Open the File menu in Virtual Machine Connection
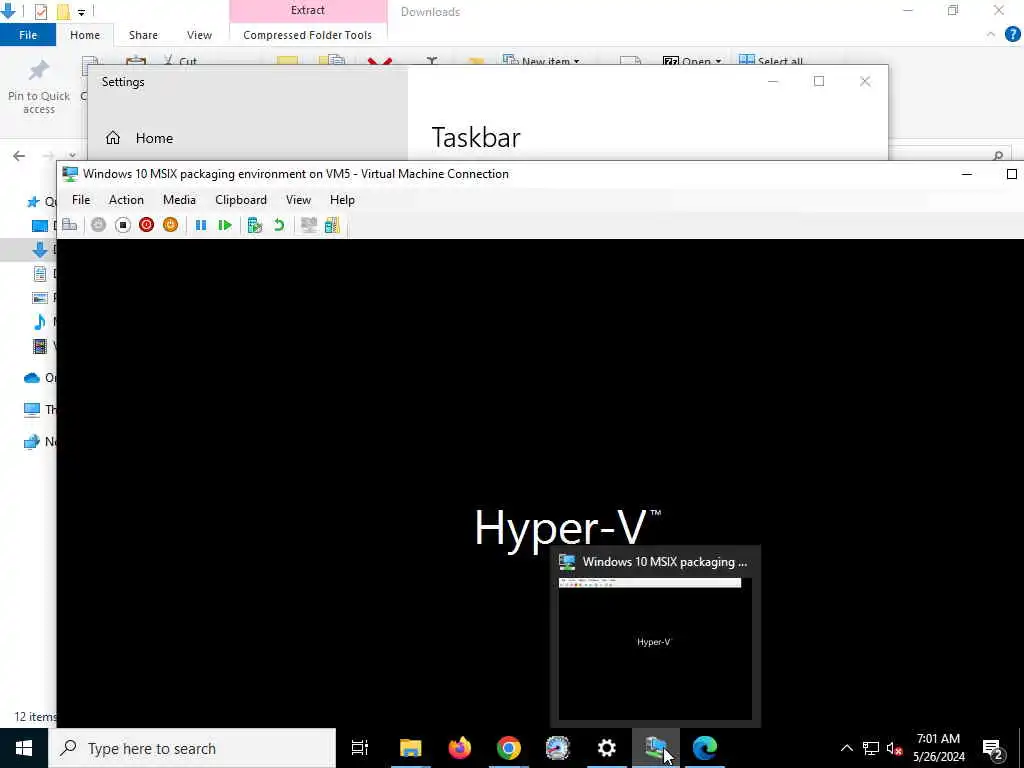The height and width of the screenshot is (768, 1024). [81, 200]
